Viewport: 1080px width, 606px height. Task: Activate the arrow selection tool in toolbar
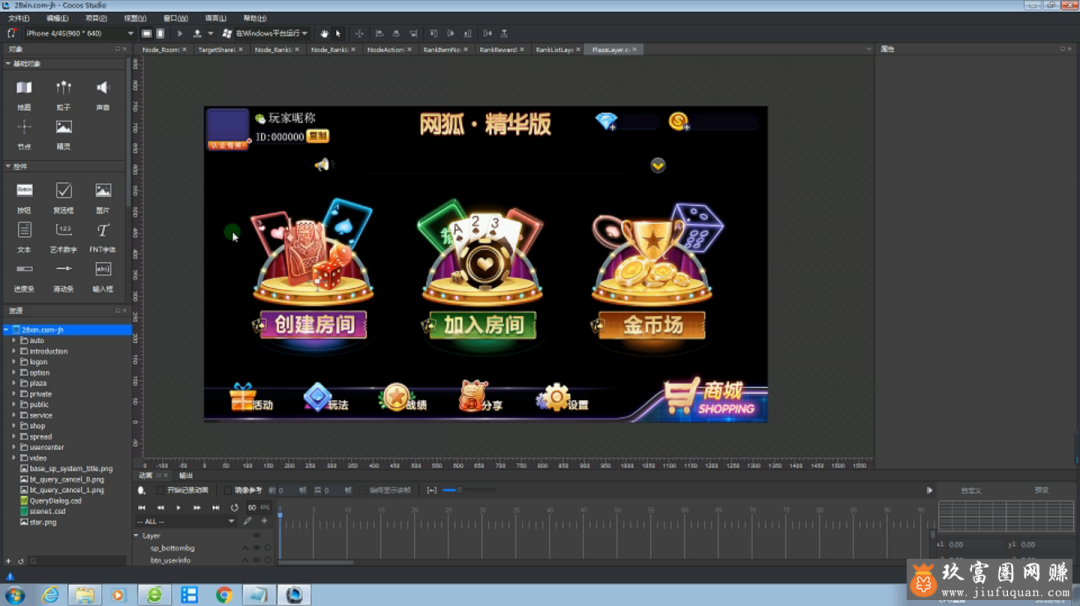point(338,33)
